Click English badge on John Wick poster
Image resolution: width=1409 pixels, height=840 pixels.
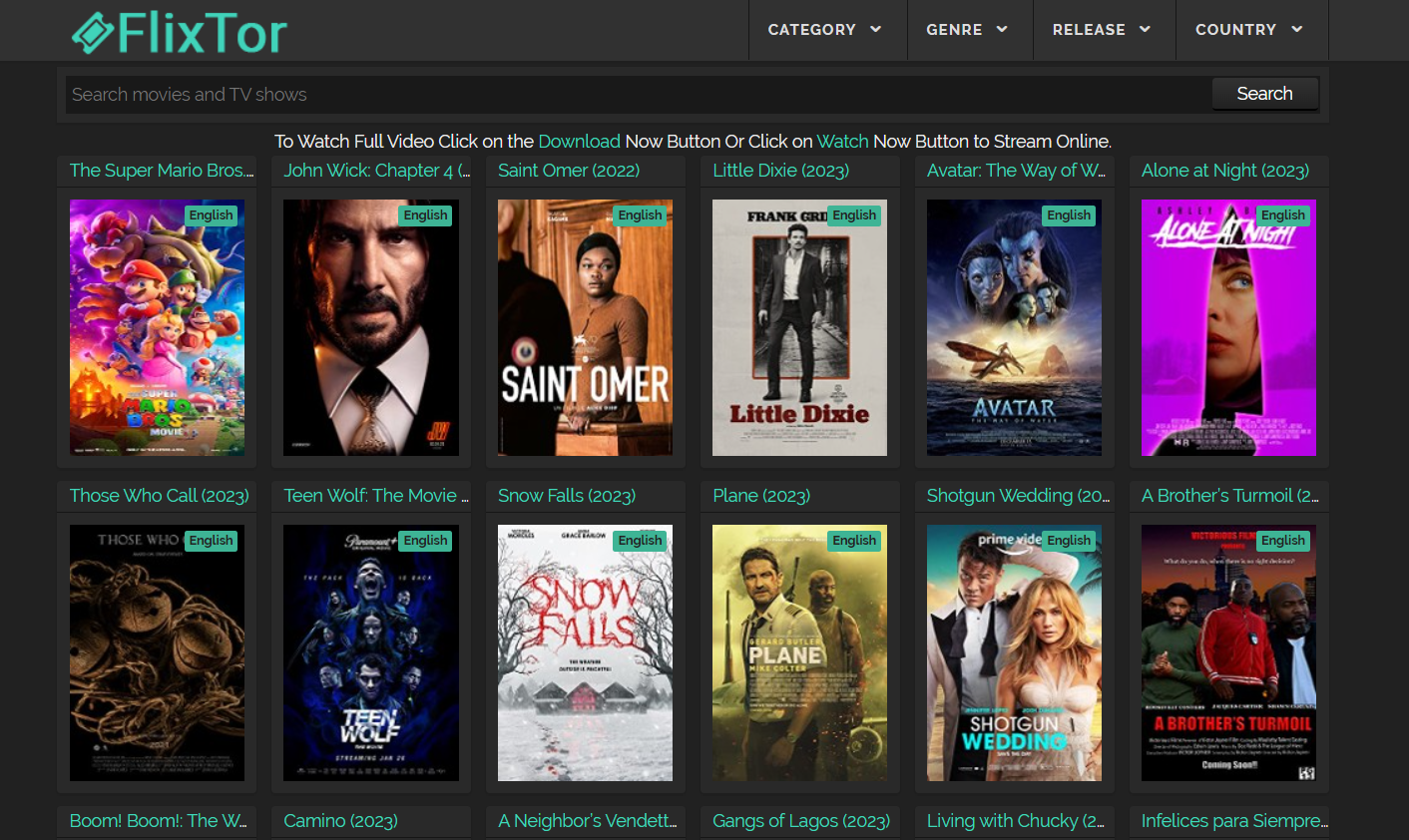point(425,215)
